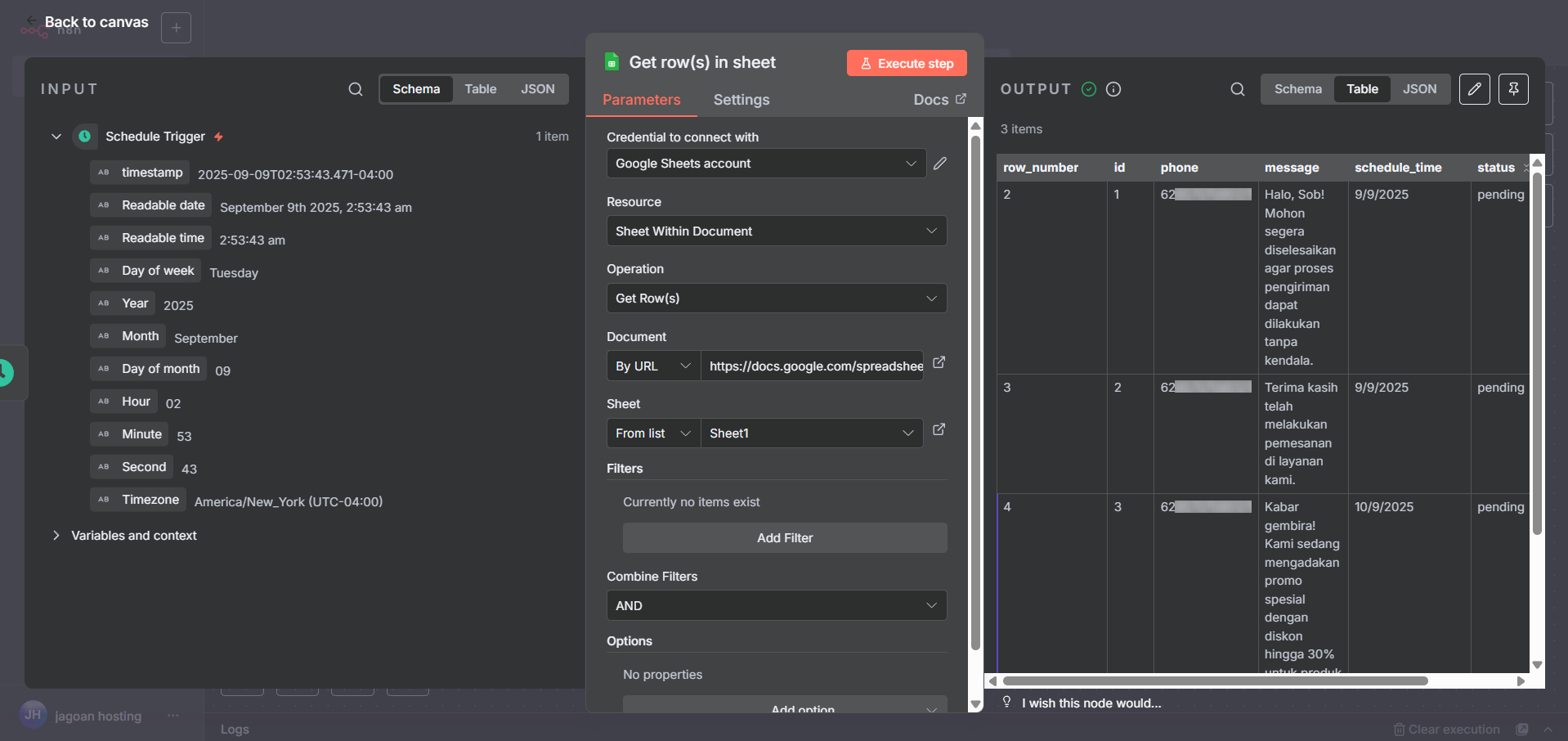
Task: Click the Google Sheets node icon
Action: click(612, 62)
